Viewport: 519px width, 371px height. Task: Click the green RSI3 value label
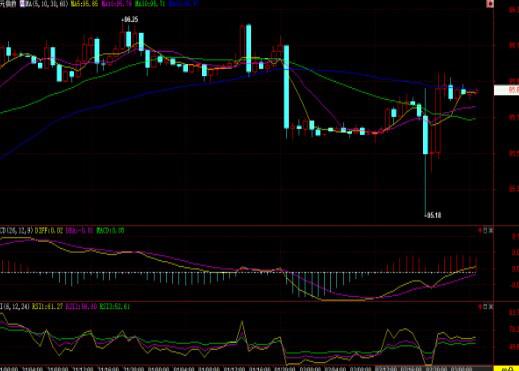point(115,307)
